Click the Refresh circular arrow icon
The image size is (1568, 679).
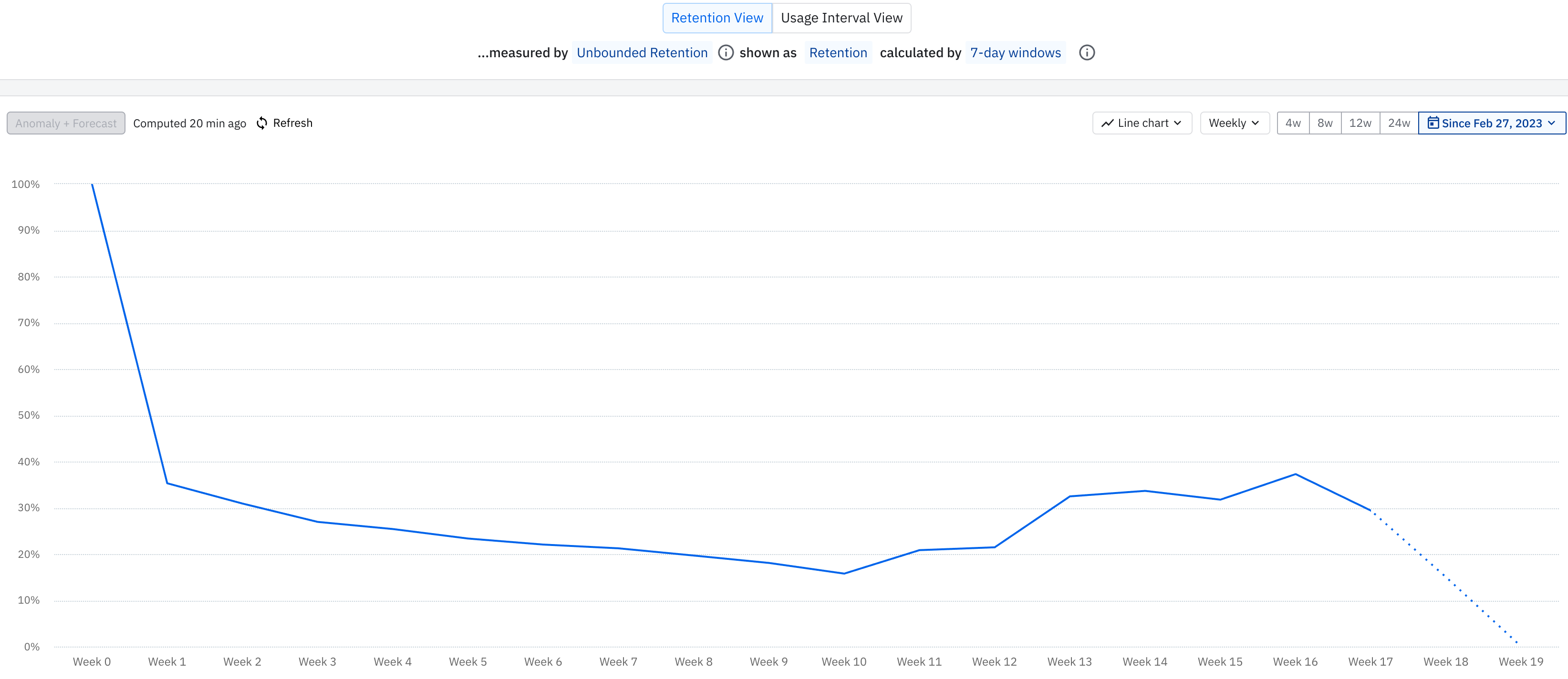pos(262,123)
